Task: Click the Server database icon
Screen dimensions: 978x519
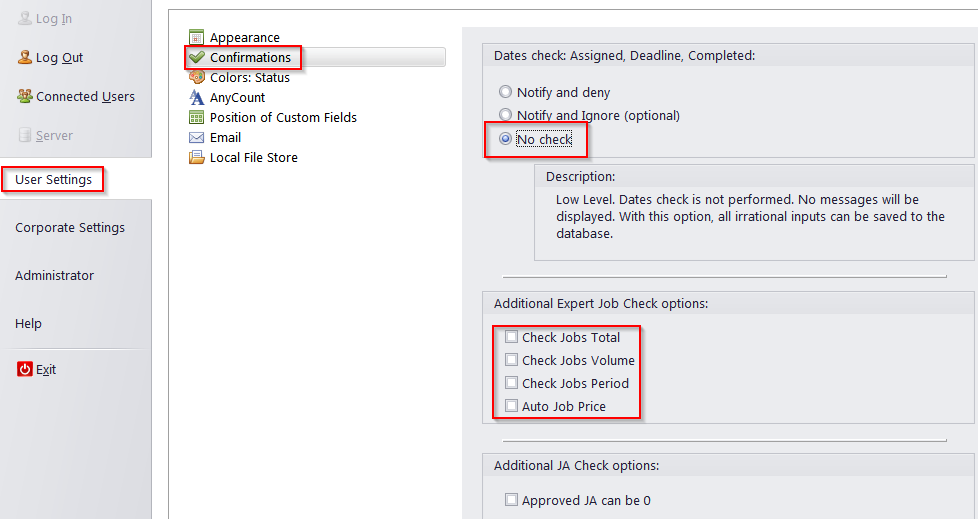Action: [24, 135]
